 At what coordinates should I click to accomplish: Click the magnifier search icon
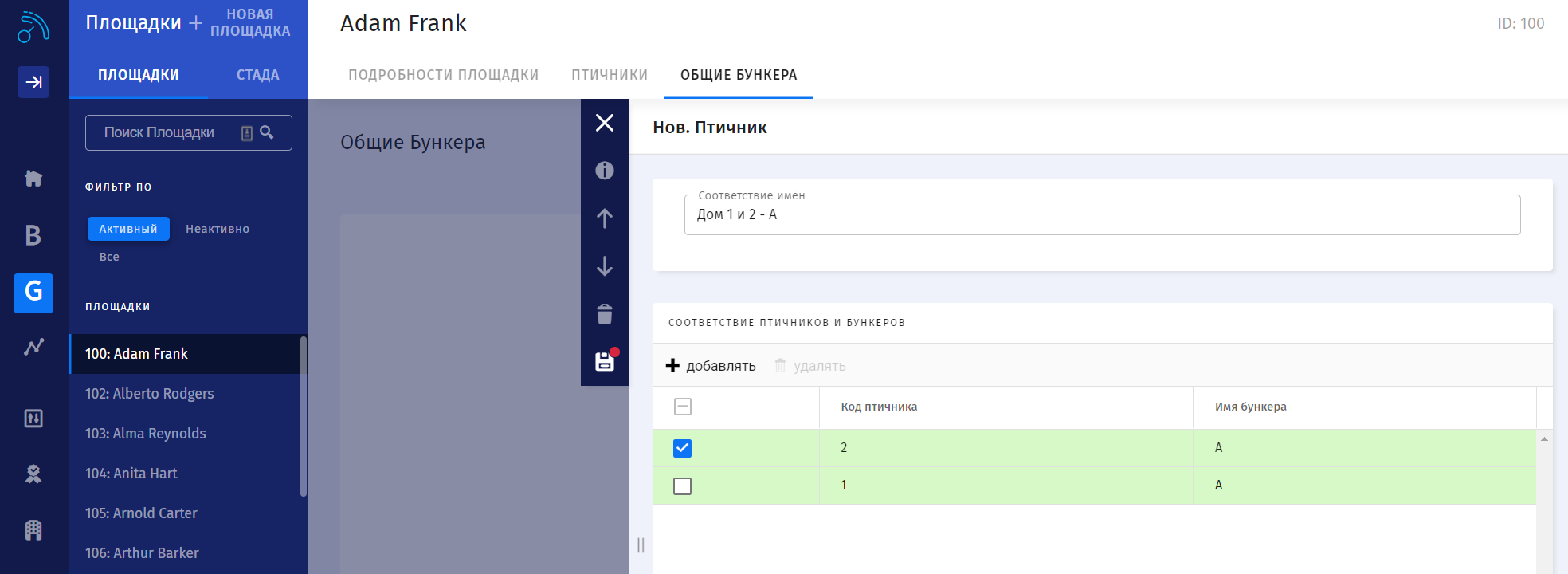pyautogui.click(x=267, y=132)
